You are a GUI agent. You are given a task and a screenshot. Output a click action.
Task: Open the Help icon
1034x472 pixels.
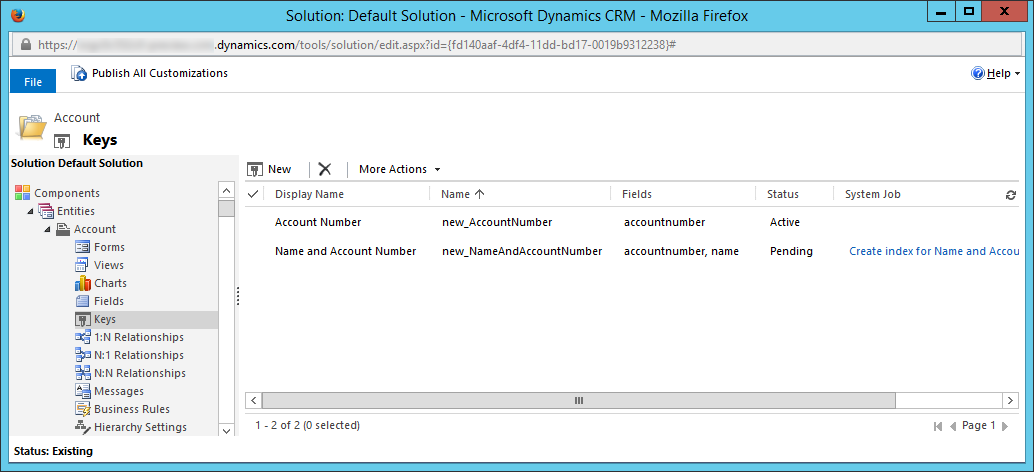(x=977, y=73)
